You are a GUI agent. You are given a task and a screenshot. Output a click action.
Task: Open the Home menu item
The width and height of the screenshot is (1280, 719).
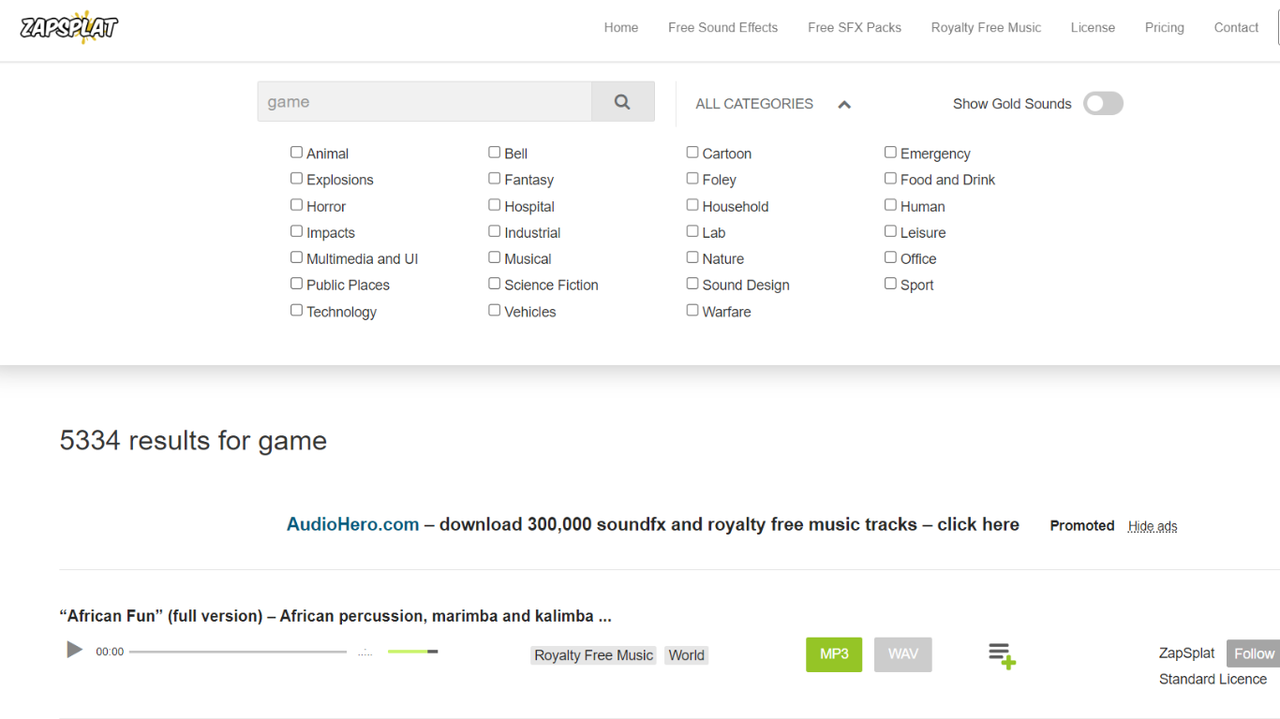point(621,28)
